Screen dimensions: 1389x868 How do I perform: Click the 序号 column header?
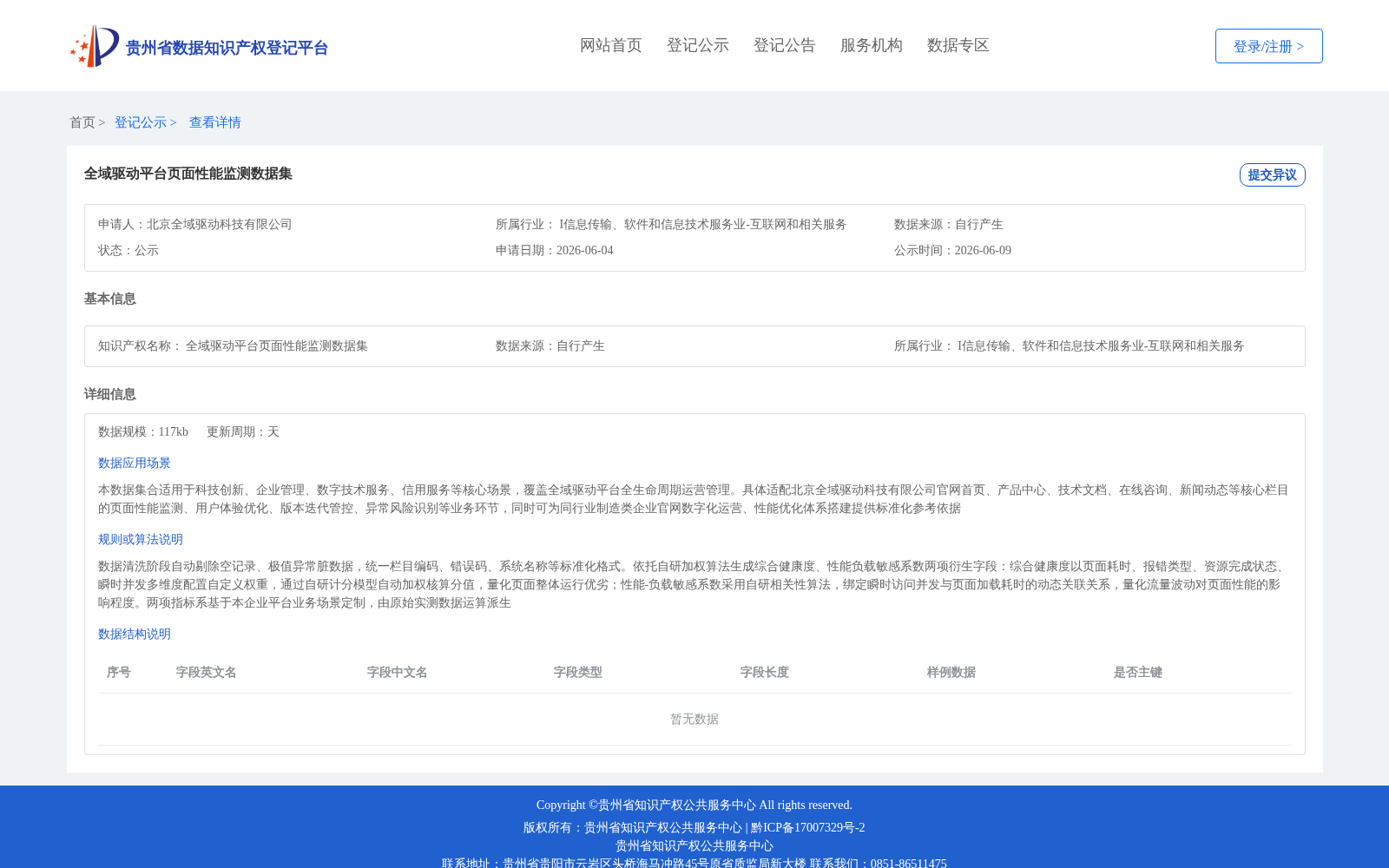tap(119, 672)
